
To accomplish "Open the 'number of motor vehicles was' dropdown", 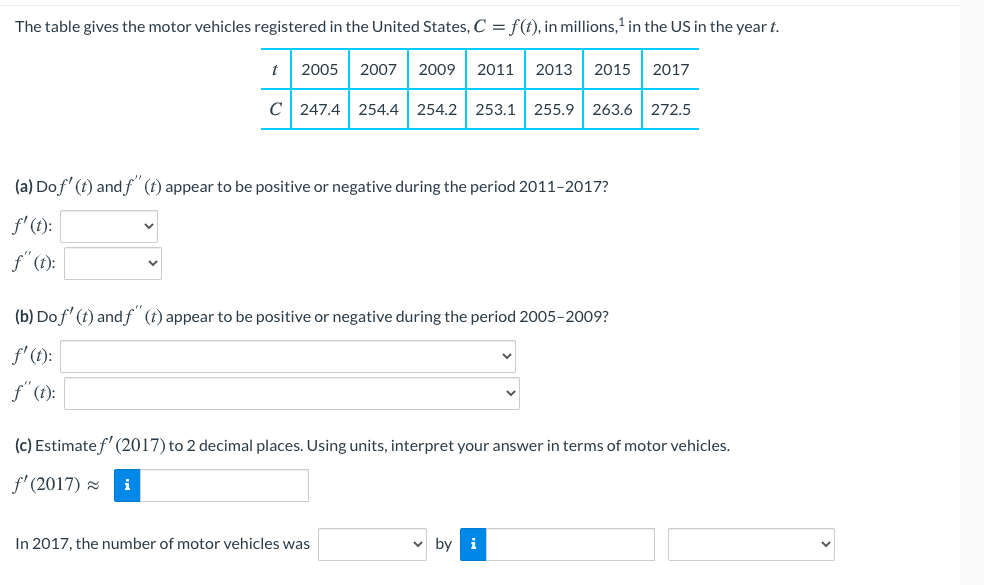I will pyautogui.click(x=372, y=544).
